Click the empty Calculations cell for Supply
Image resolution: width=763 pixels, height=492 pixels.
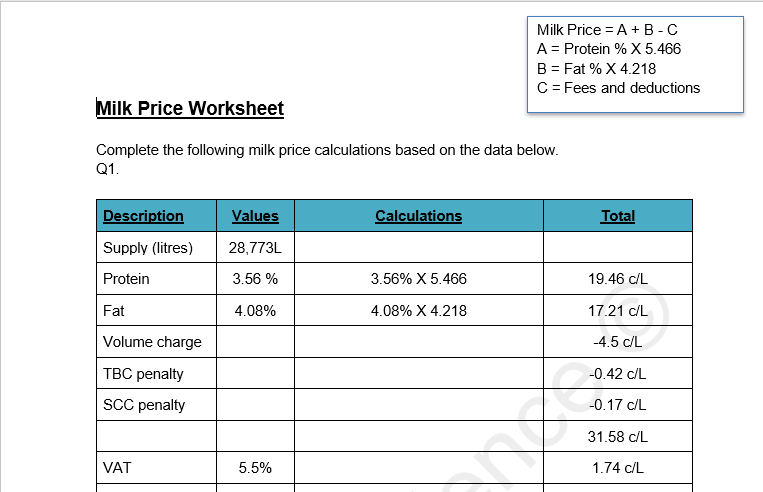point(418,248)
